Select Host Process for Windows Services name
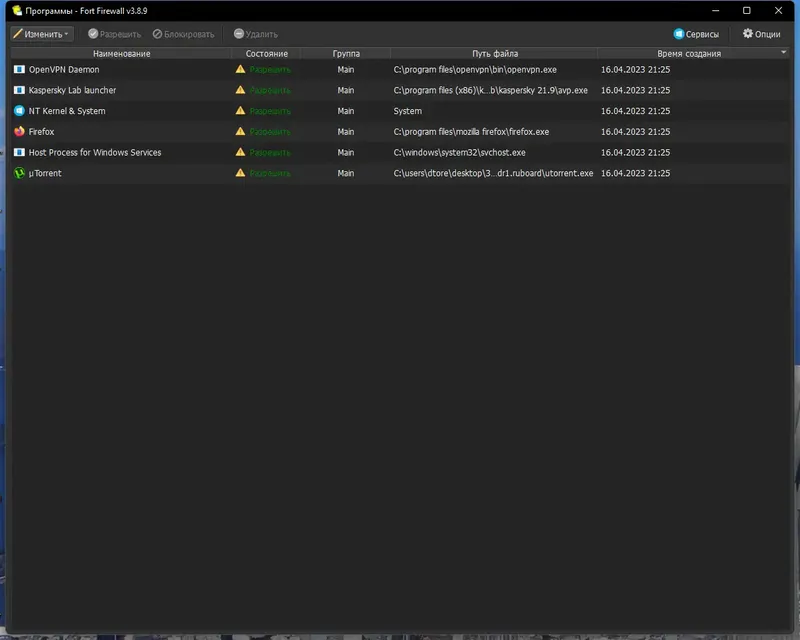 click(95, 153)
